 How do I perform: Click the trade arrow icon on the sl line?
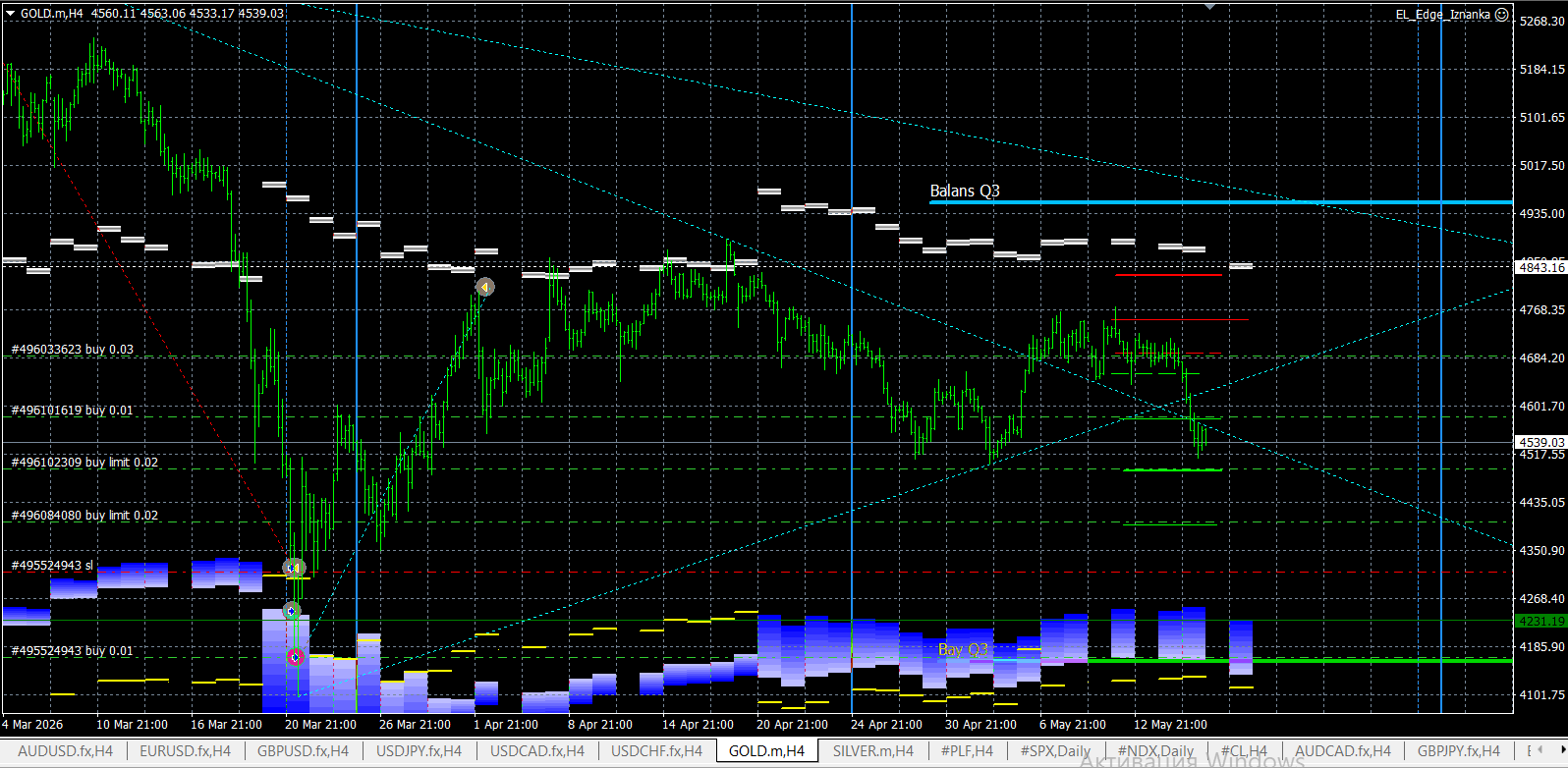pyautogui.click(x=295, y=568)
